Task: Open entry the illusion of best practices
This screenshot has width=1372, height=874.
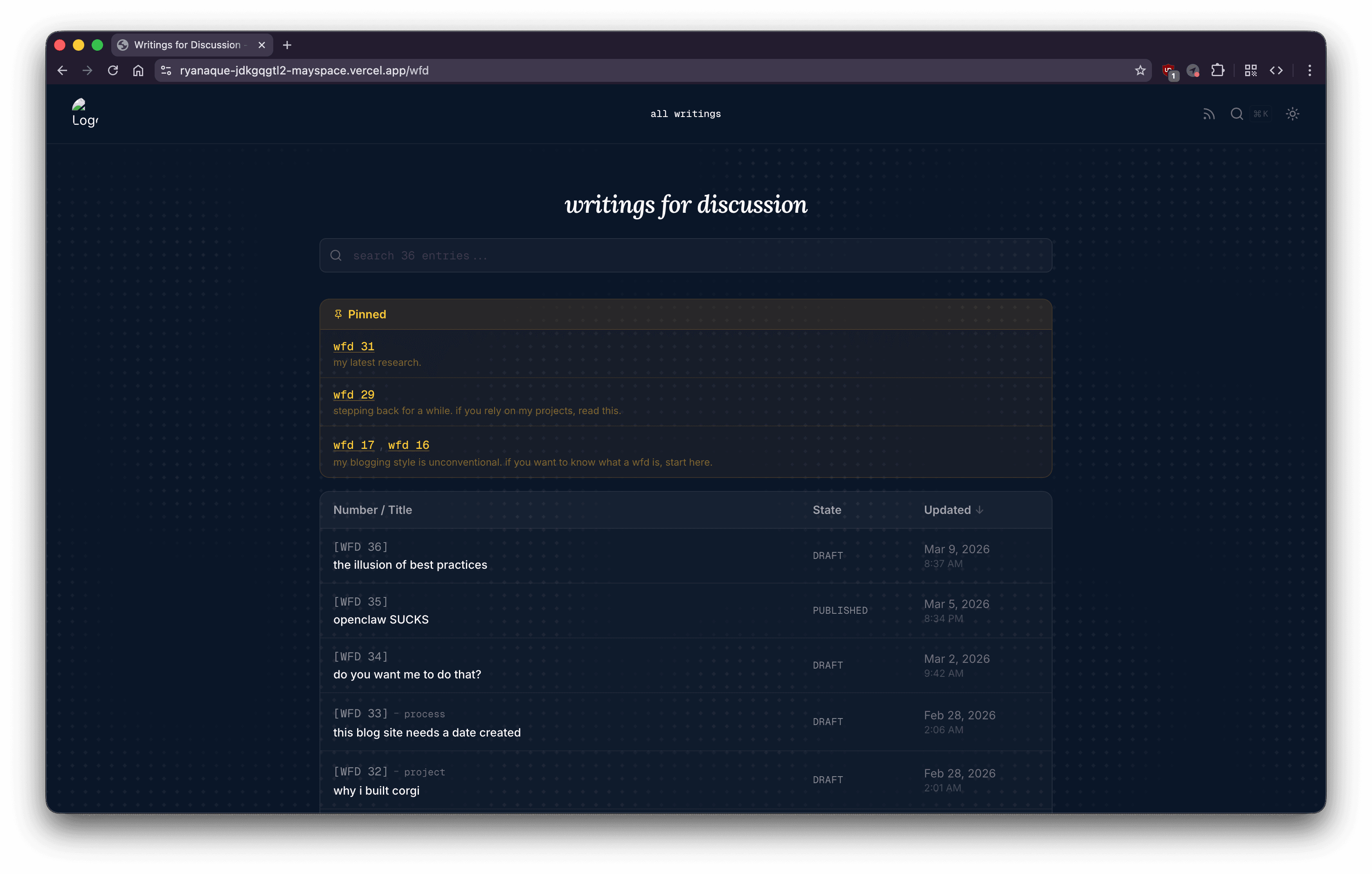Action: (x=410, y=565)
